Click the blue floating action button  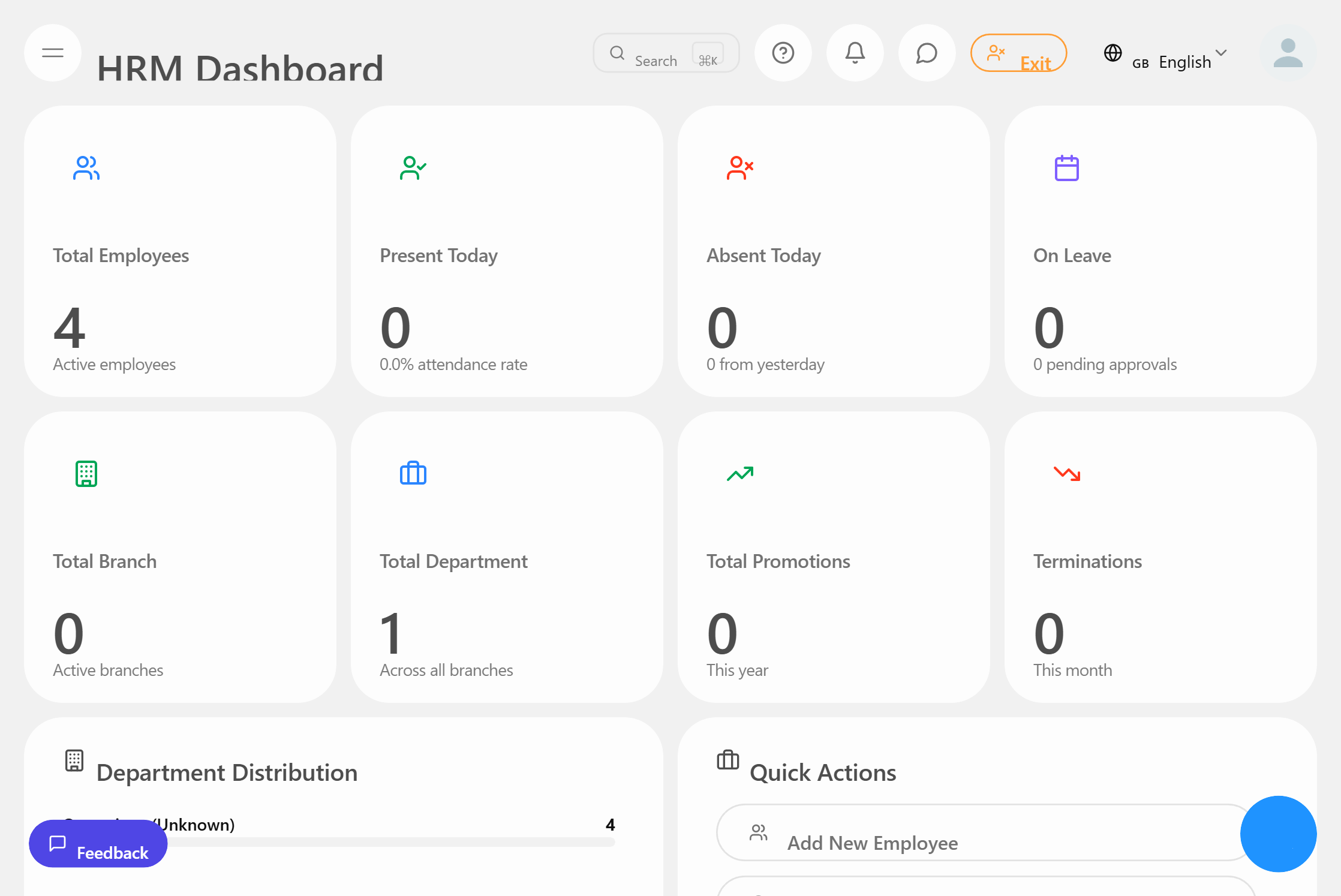tap(1278, 834)
